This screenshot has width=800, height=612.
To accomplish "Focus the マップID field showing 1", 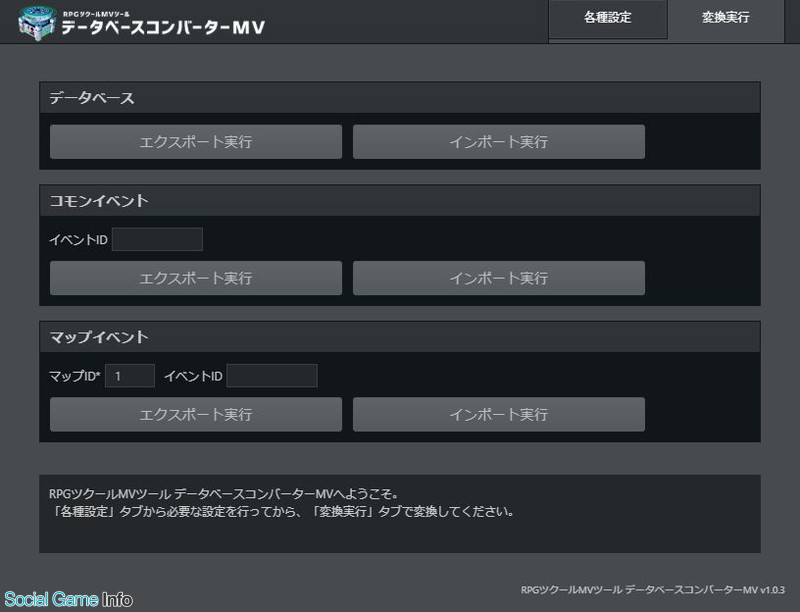I will (130, 376).
